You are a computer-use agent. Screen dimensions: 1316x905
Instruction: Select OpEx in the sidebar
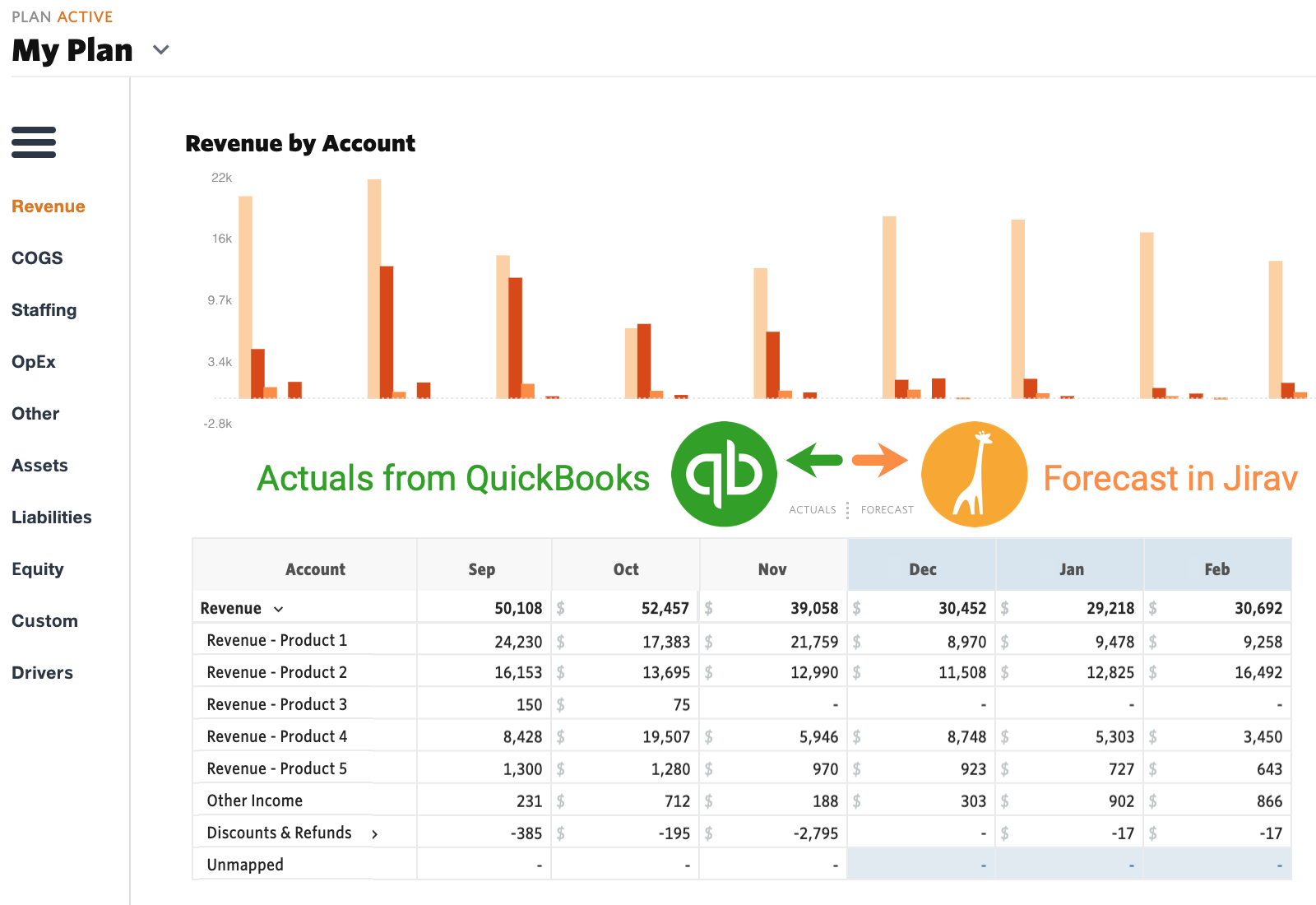click(34, 362)
